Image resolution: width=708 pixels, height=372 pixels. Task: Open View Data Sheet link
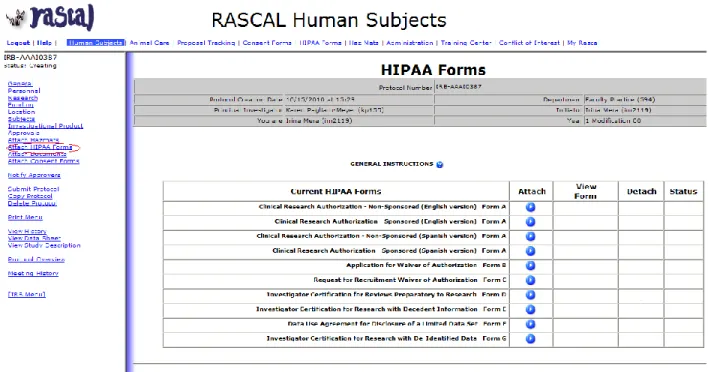point(34,238)
